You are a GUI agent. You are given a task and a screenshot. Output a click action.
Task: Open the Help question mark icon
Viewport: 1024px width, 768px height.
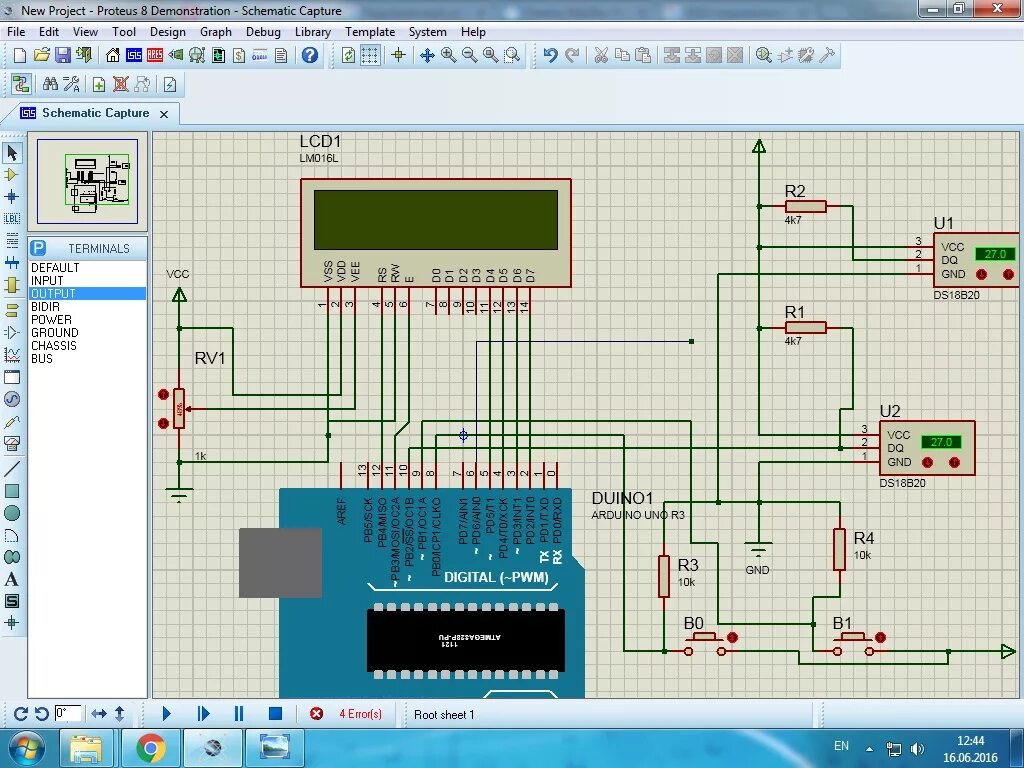pyautogui.click(x=310, y=56)
